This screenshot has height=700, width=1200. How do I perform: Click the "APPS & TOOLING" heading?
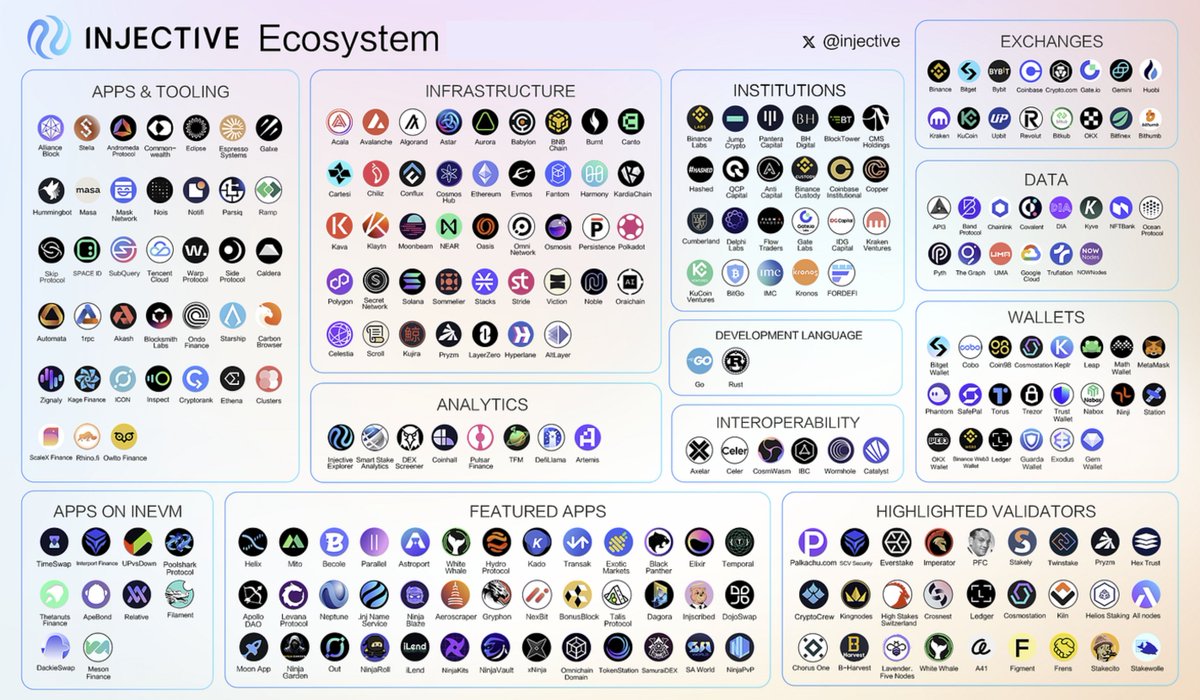[160, 92]
